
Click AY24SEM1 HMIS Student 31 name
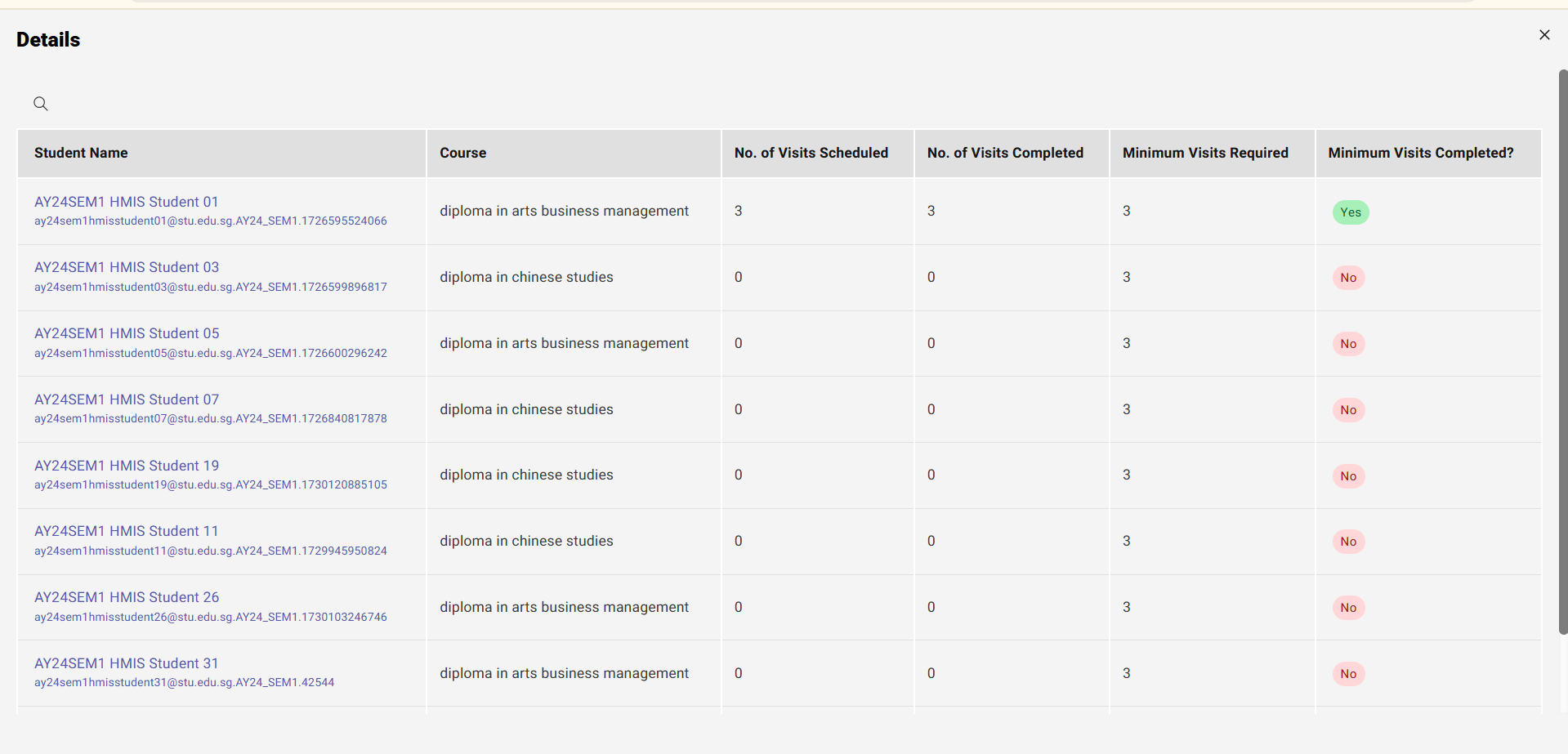click(126, 663)
